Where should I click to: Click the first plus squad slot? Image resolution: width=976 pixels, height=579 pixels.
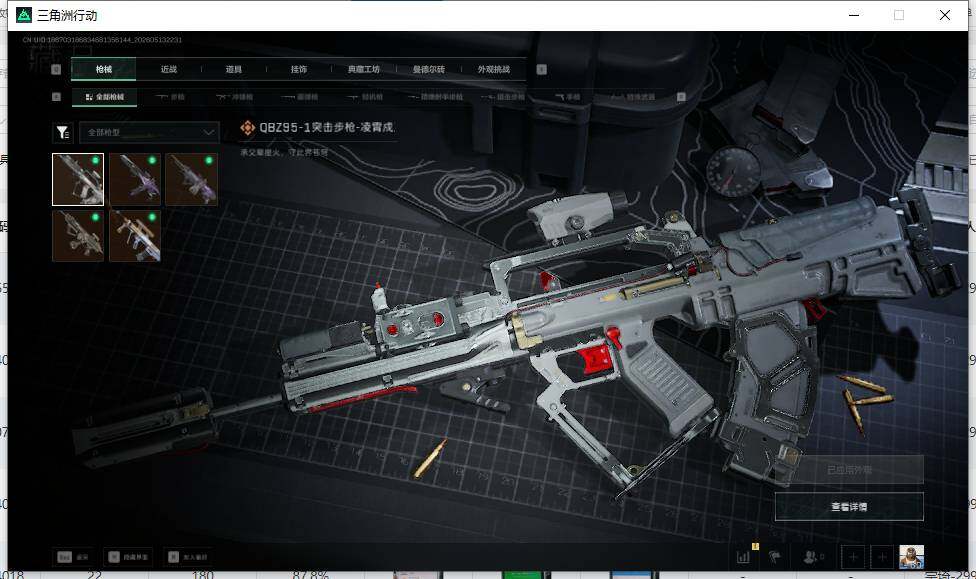pyautogui.click(x=853, y=557)
